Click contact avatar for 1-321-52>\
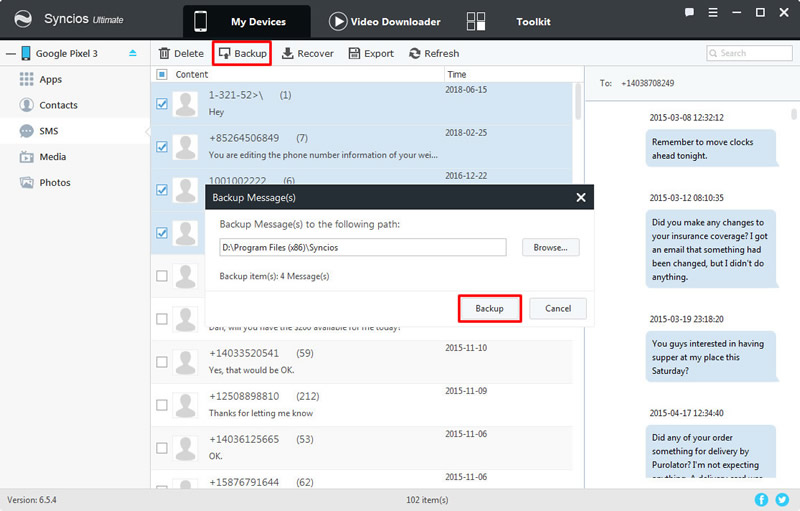The image size is (800, 511). [x=185, y=104]
